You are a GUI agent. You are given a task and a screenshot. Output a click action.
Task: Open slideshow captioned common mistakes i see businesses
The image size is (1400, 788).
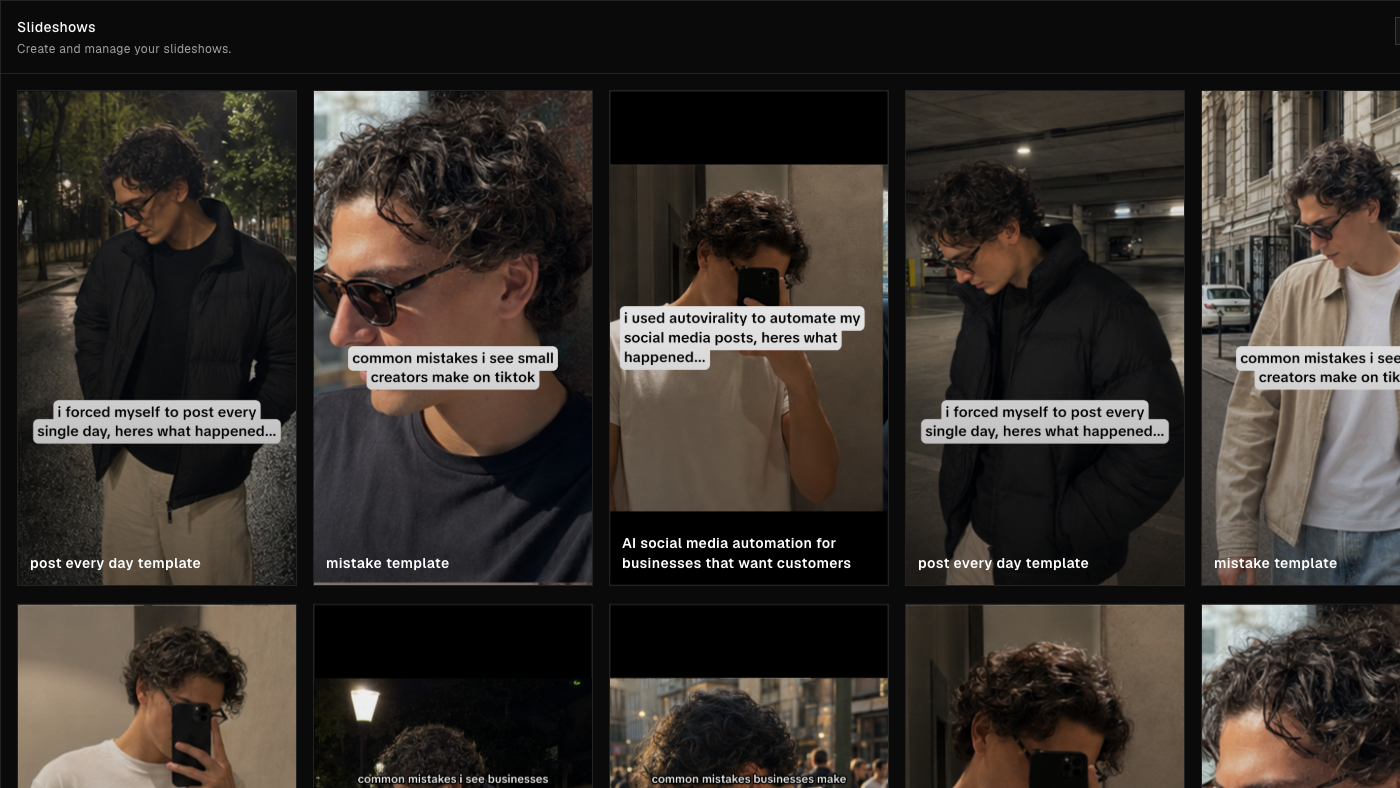[x=453, y=696]
